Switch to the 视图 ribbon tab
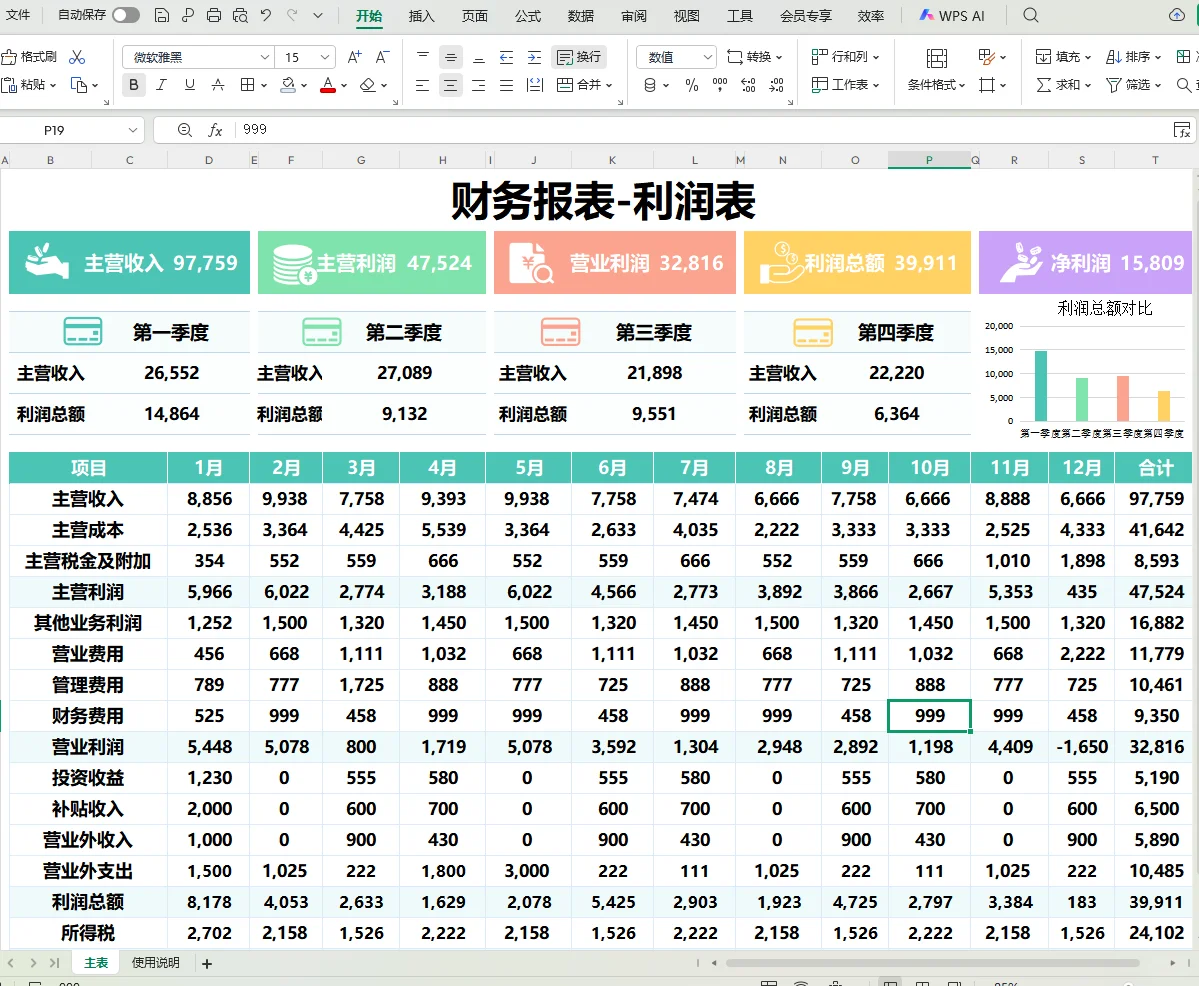 (x=686, y=15)
